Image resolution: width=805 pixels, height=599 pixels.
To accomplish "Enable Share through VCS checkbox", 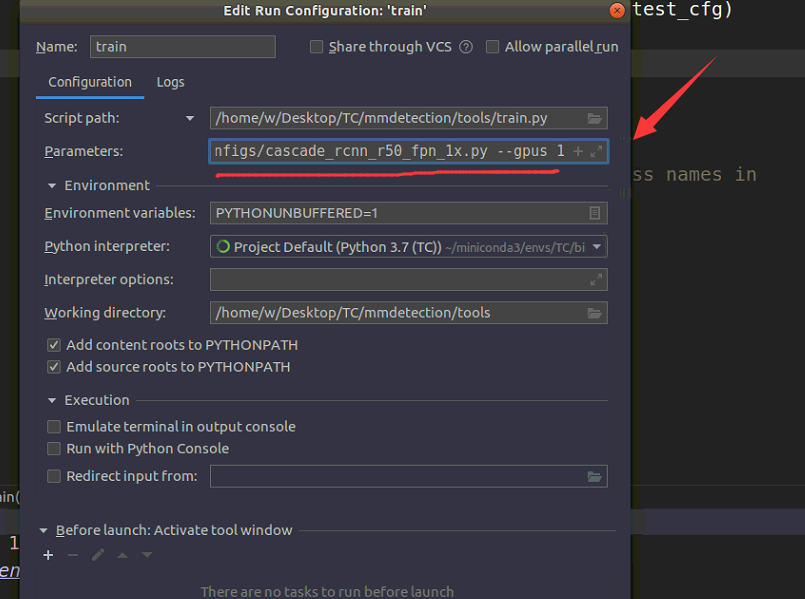I will point(317,47).
